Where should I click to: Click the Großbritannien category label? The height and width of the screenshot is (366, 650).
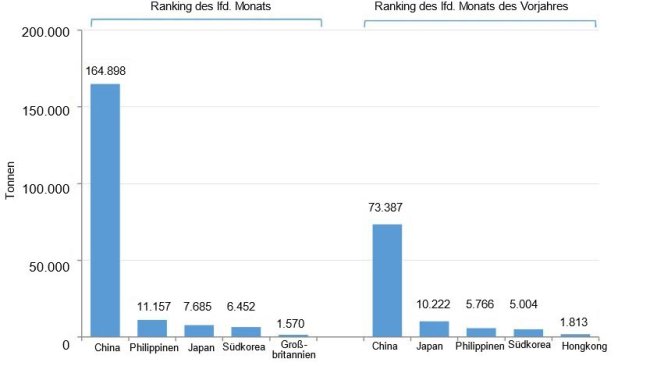294,349
